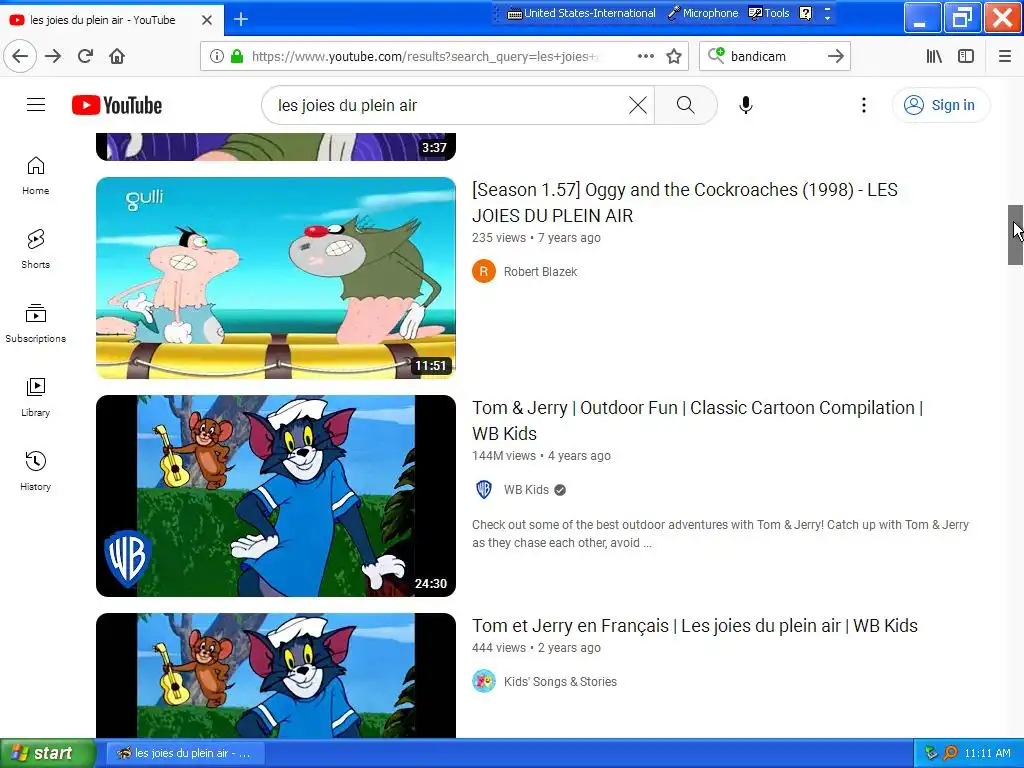Viewport: 1024px width, 768px height.
Task: Open History in sidebar
Action: tap(36, 471)
